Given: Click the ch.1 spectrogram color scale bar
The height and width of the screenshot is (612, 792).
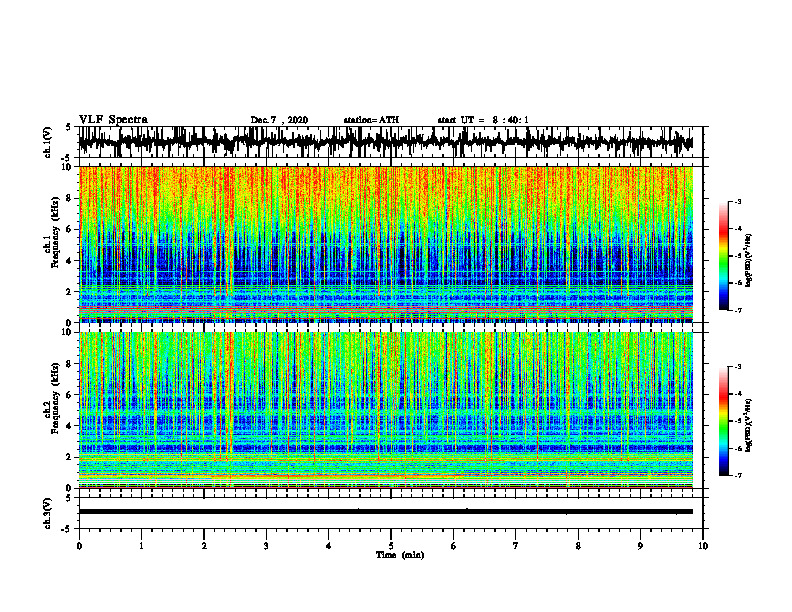Looking at the screenshot, I should [724, 256].
